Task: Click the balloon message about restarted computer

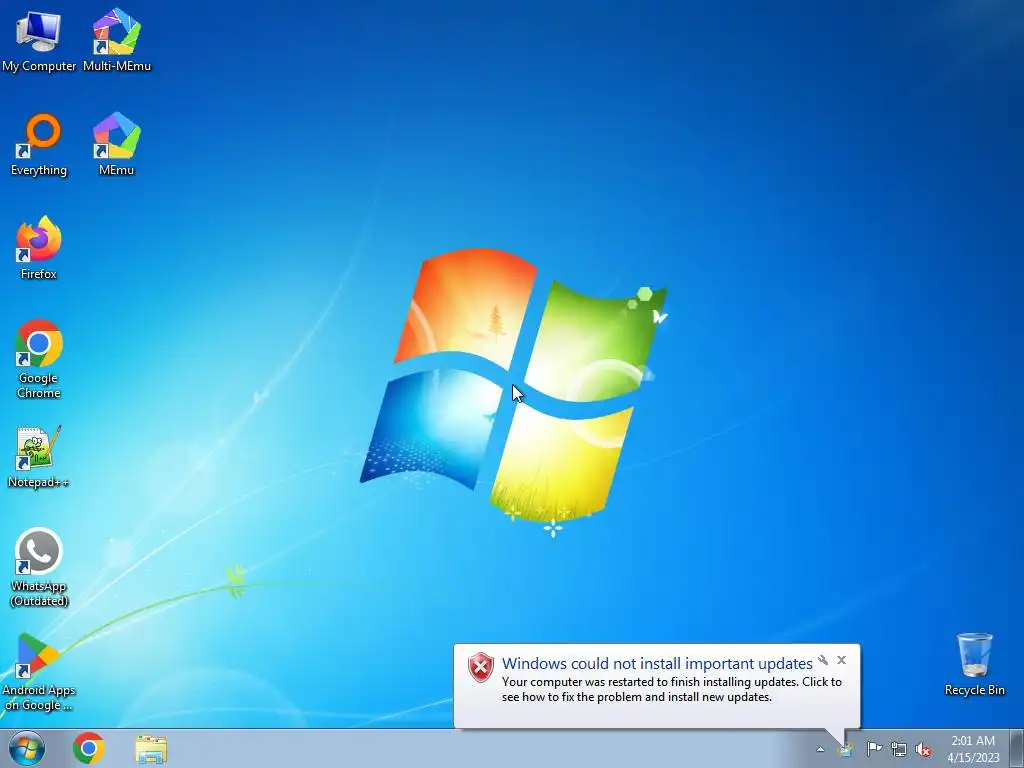Action: tap(671, 689)
